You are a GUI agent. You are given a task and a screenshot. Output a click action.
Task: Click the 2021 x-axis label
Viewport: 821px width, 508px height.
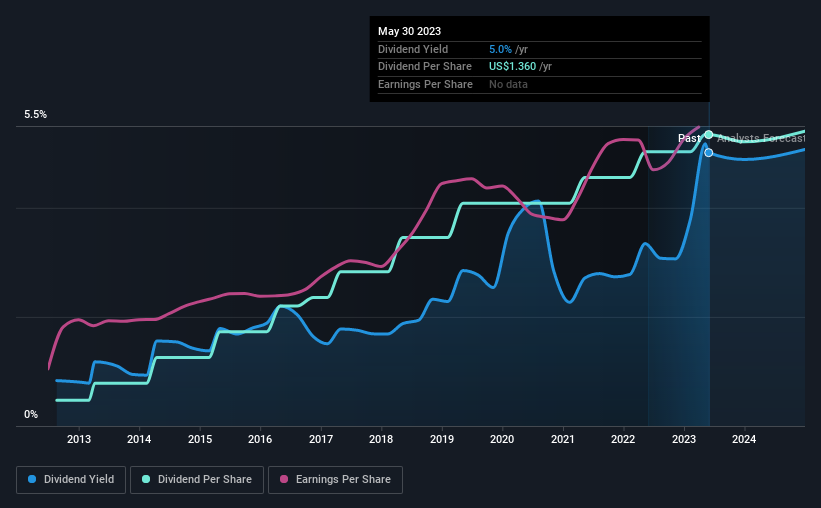pos(563,439)
